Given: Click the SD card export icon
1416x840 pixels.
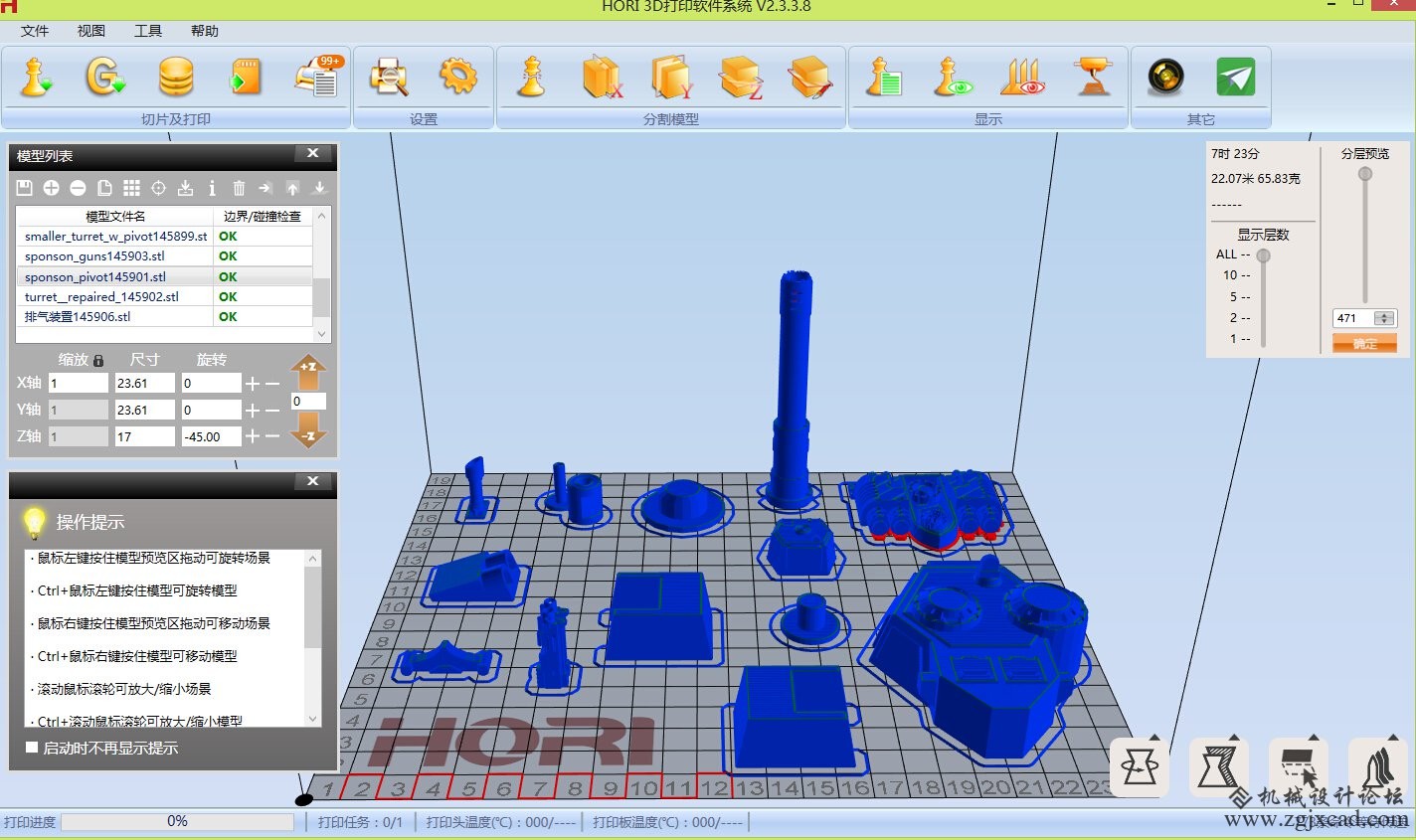Looking at the screenshot, I should point(246,77).
